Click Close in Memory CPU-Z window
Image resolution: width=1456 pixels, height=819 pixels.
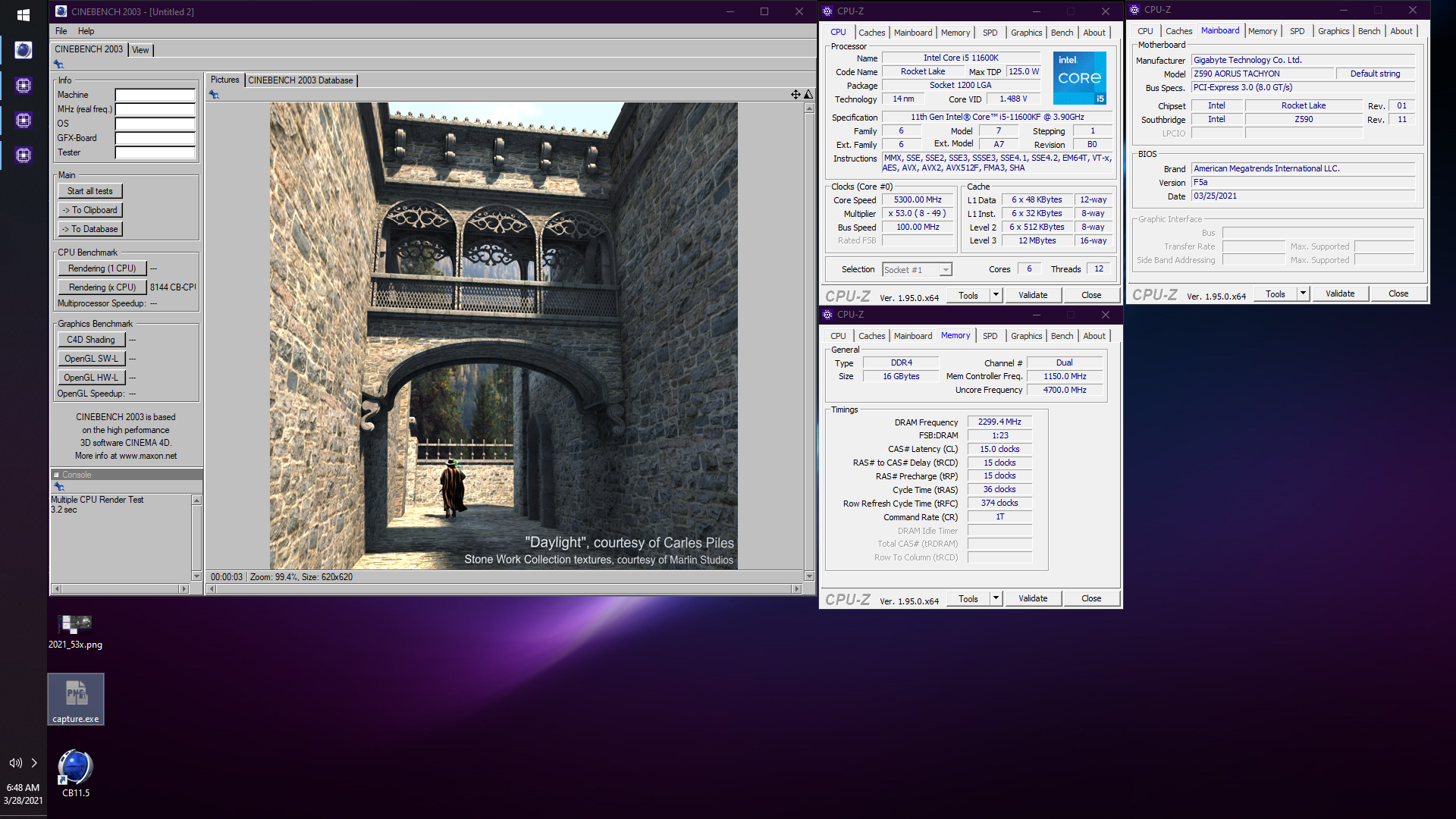click(1091, 598)
